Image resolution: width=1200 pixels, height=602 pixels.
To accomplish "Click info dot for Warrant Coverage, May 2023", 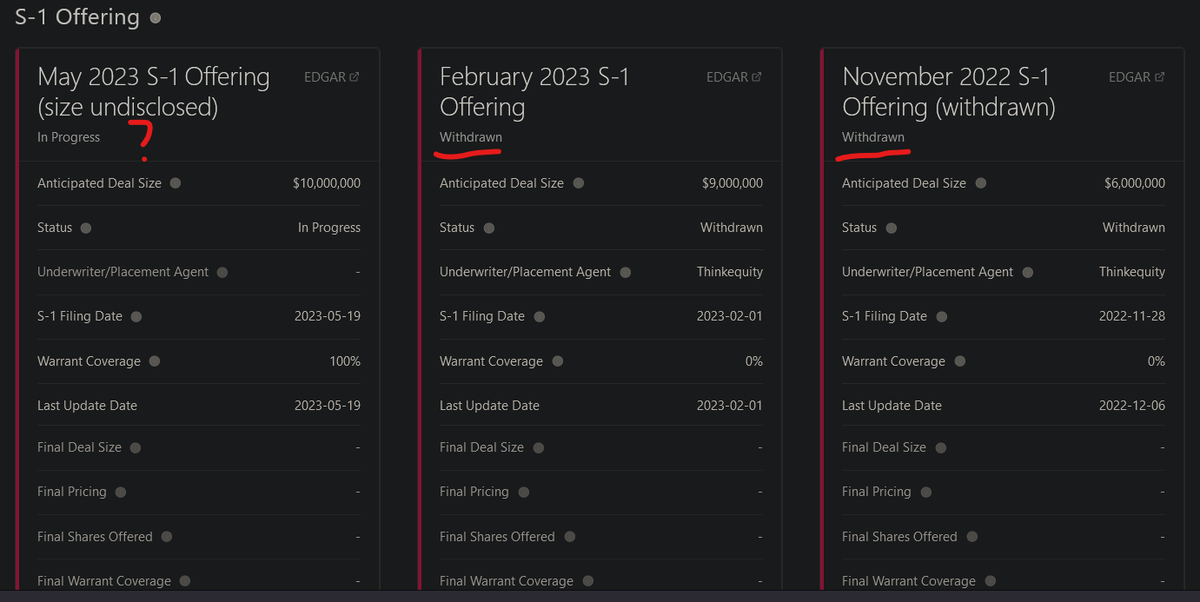I will [x=154, y=361].
